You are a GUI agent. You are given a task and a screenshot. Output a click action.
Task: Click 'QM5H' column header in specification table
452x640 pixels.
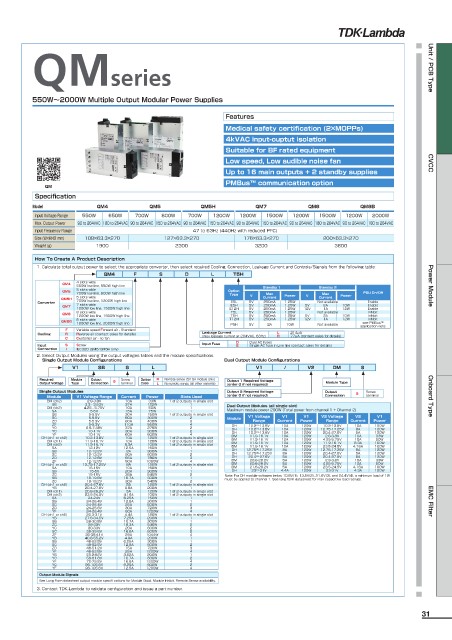208,207
